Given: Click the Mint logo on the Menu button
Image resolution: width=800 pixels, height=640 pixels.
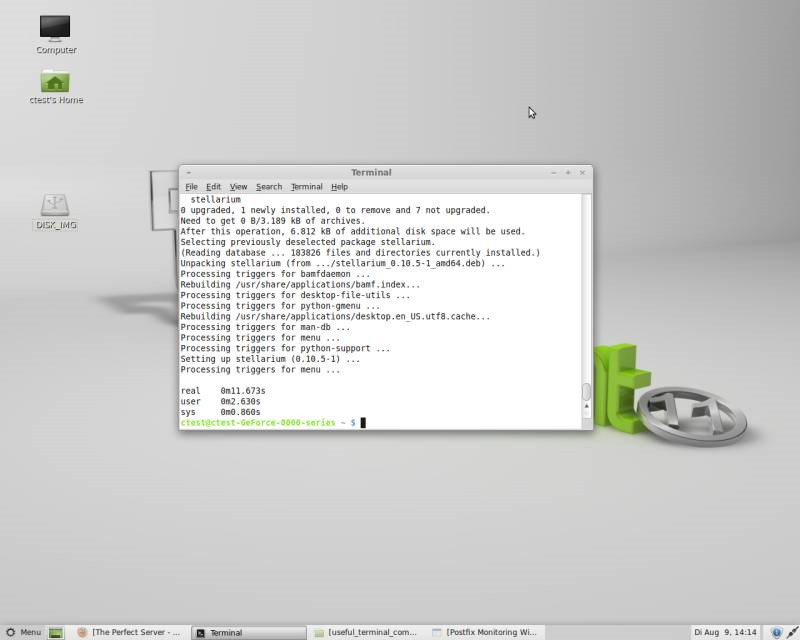Looking at the screenshot, I should (10, 632).
